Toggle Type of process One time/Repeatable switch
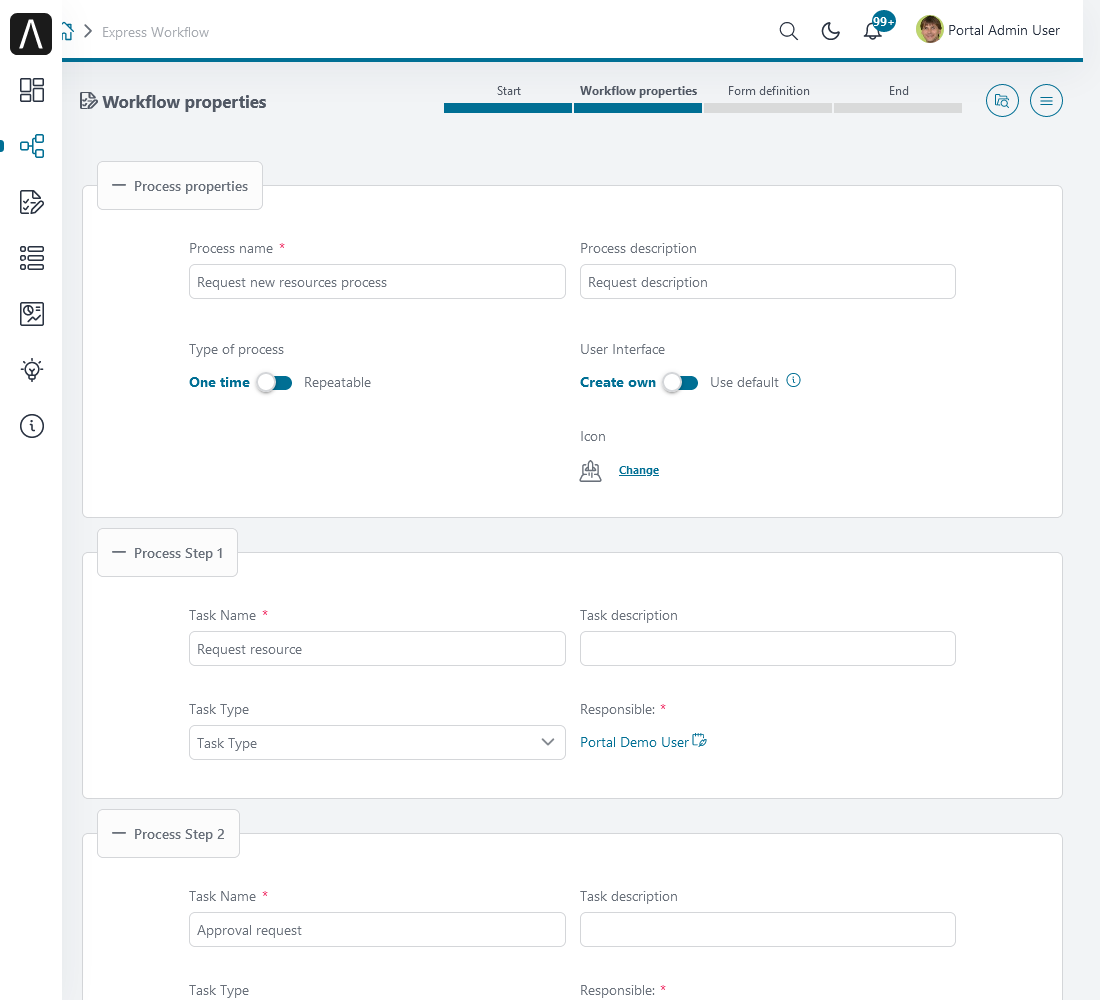The image size is (1100, 1000). pyautogui.click(x=274, y=382)
